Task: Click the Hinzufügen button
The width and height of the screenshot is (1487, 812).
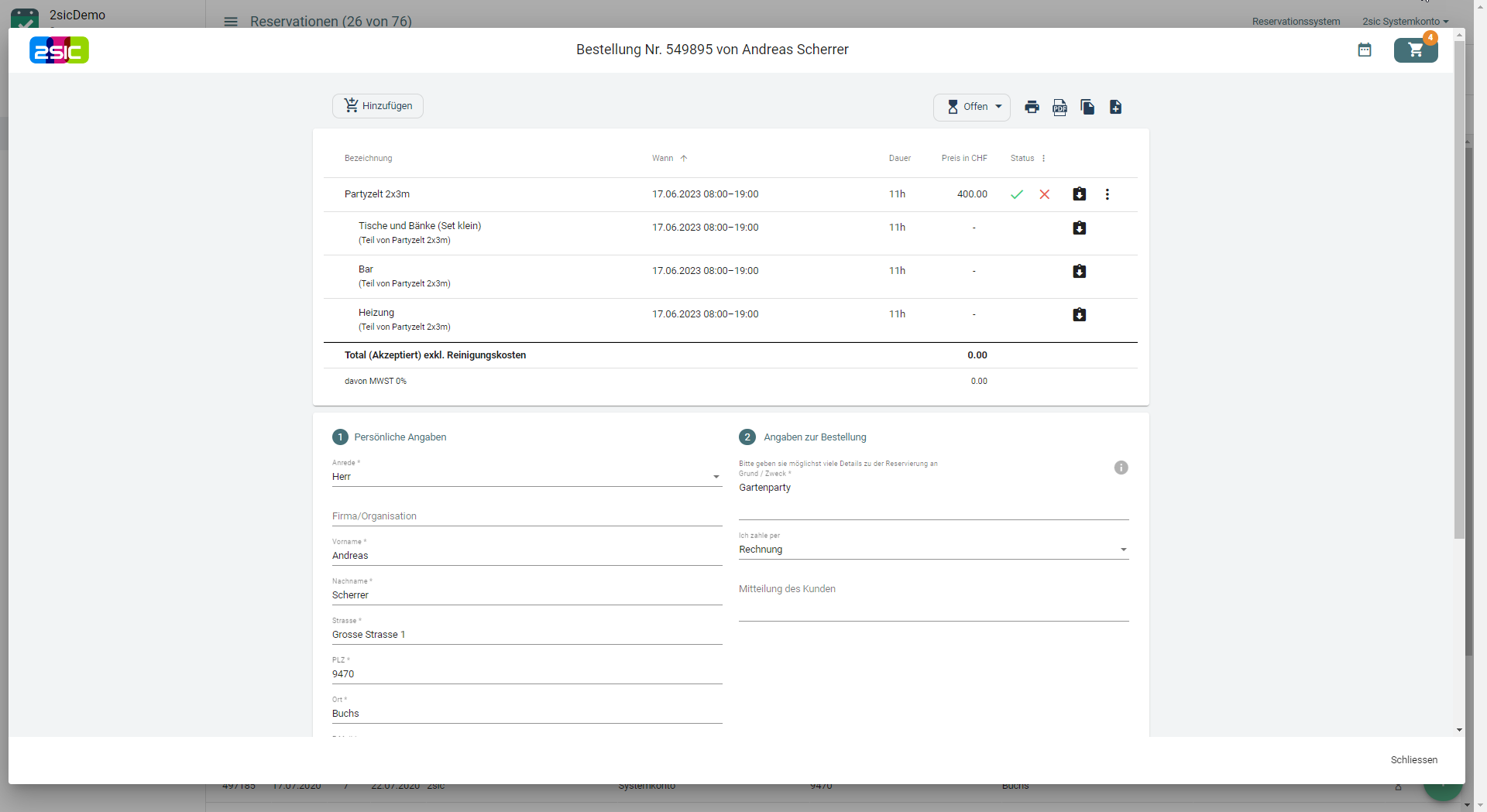Action: 378,106
